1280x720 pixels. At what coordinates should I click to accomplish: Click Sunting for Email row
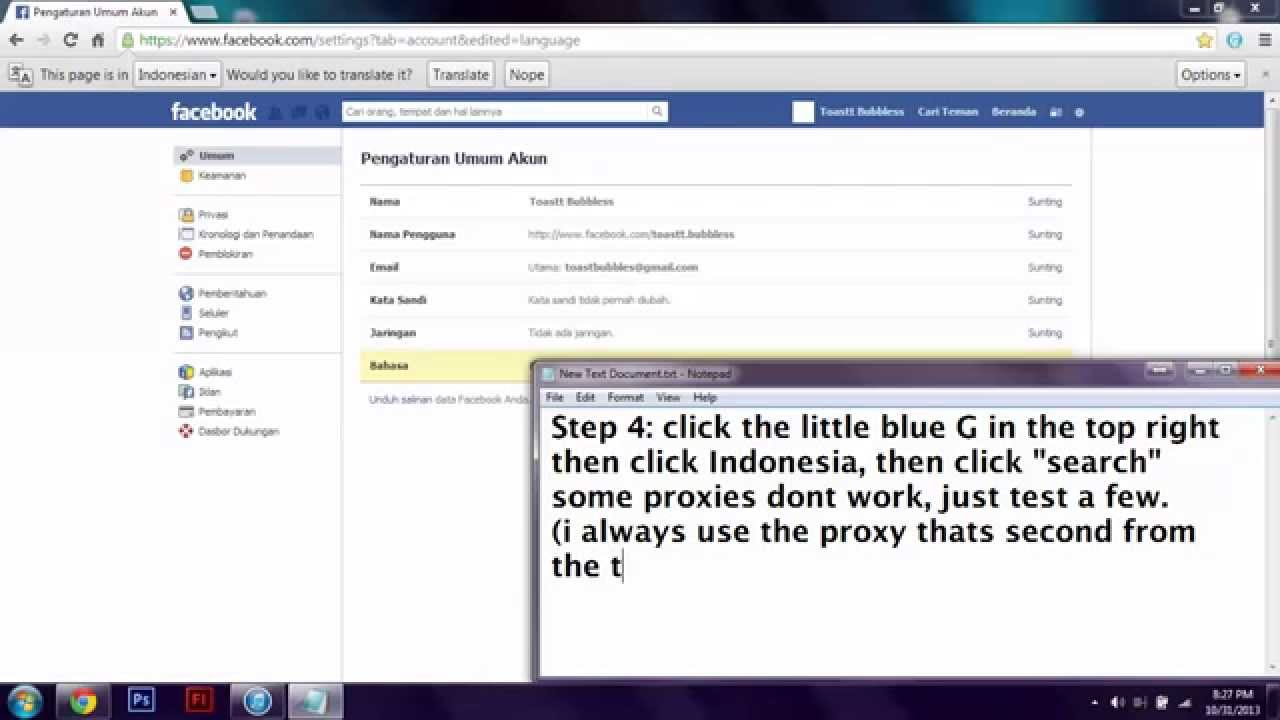pyautogui.click(x=1045, y=267)
